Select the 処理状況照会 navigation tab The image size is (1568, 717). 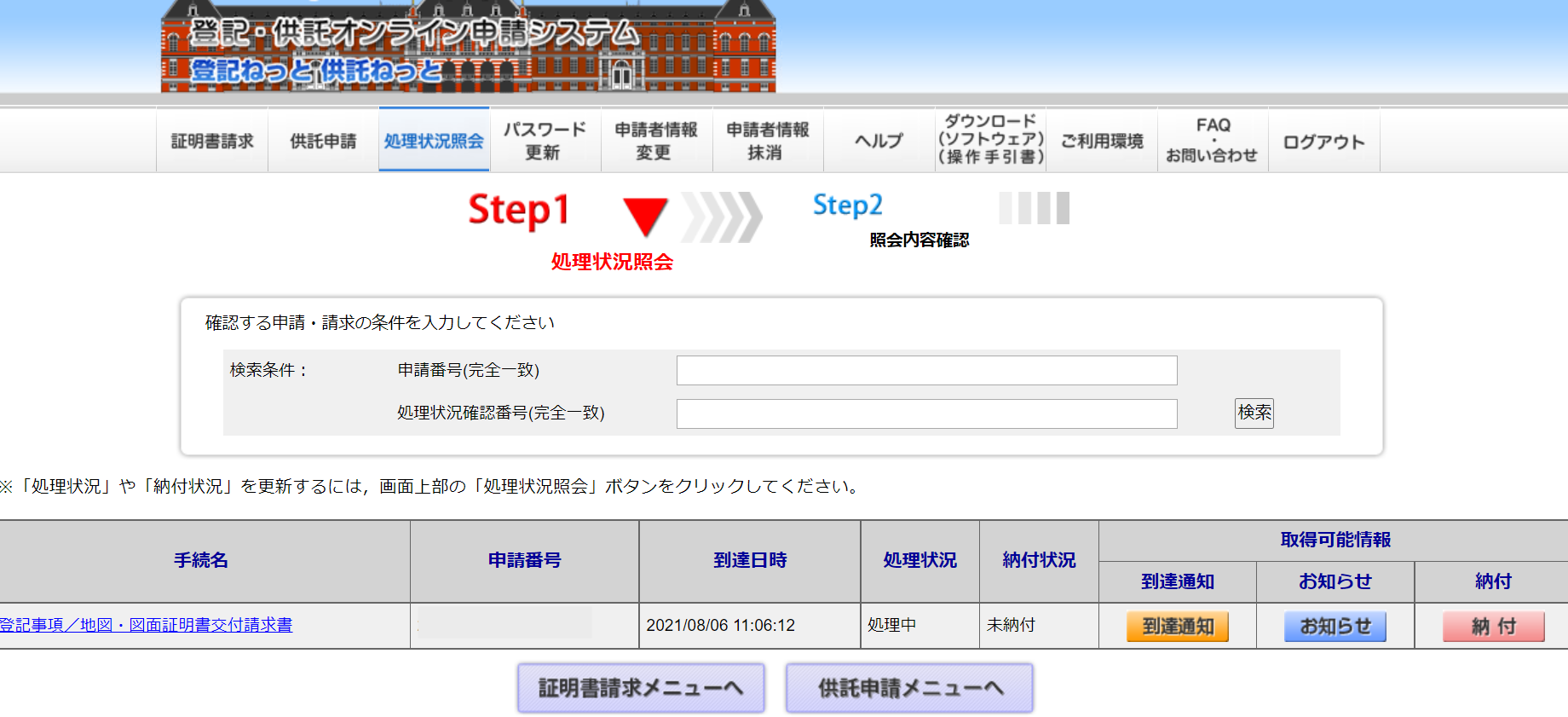pos(434,142)
